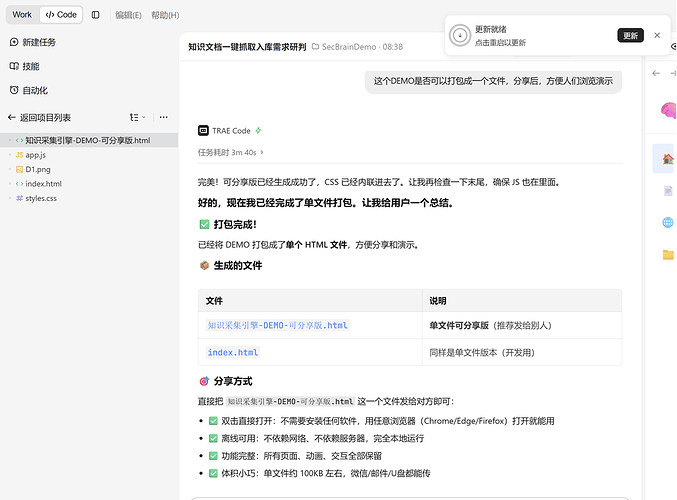Open the 自动化 section
The image size is (677, 500).
[28, 90]
